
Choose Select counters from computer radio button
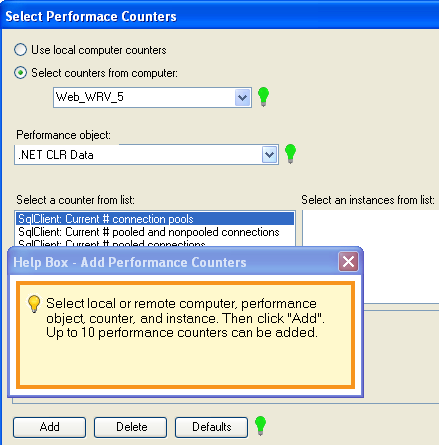pyautogui.click(x=20, y=73)
